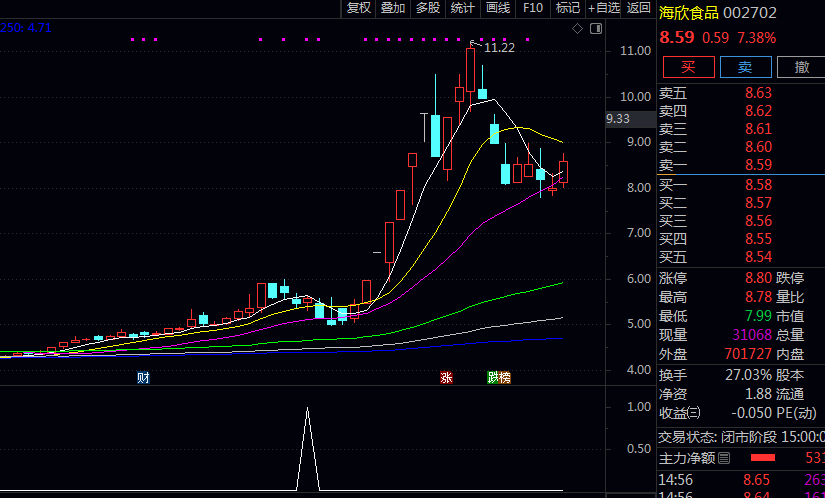Image resolution: width=825 pixels, height=498 pixels.
Task: Select 多股 multi-stock view
Action: [x=428, y=8]
